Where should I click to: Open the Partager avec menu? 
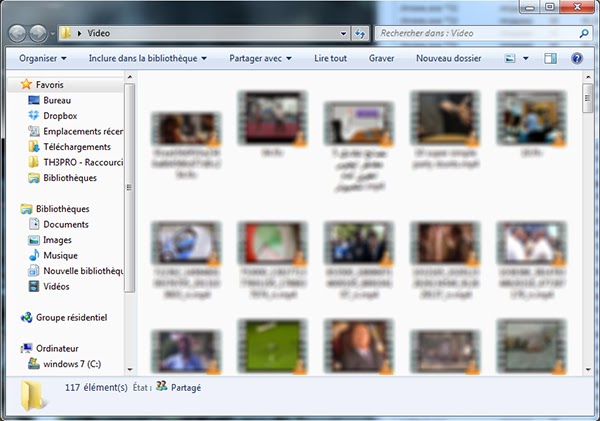(260, 58)
